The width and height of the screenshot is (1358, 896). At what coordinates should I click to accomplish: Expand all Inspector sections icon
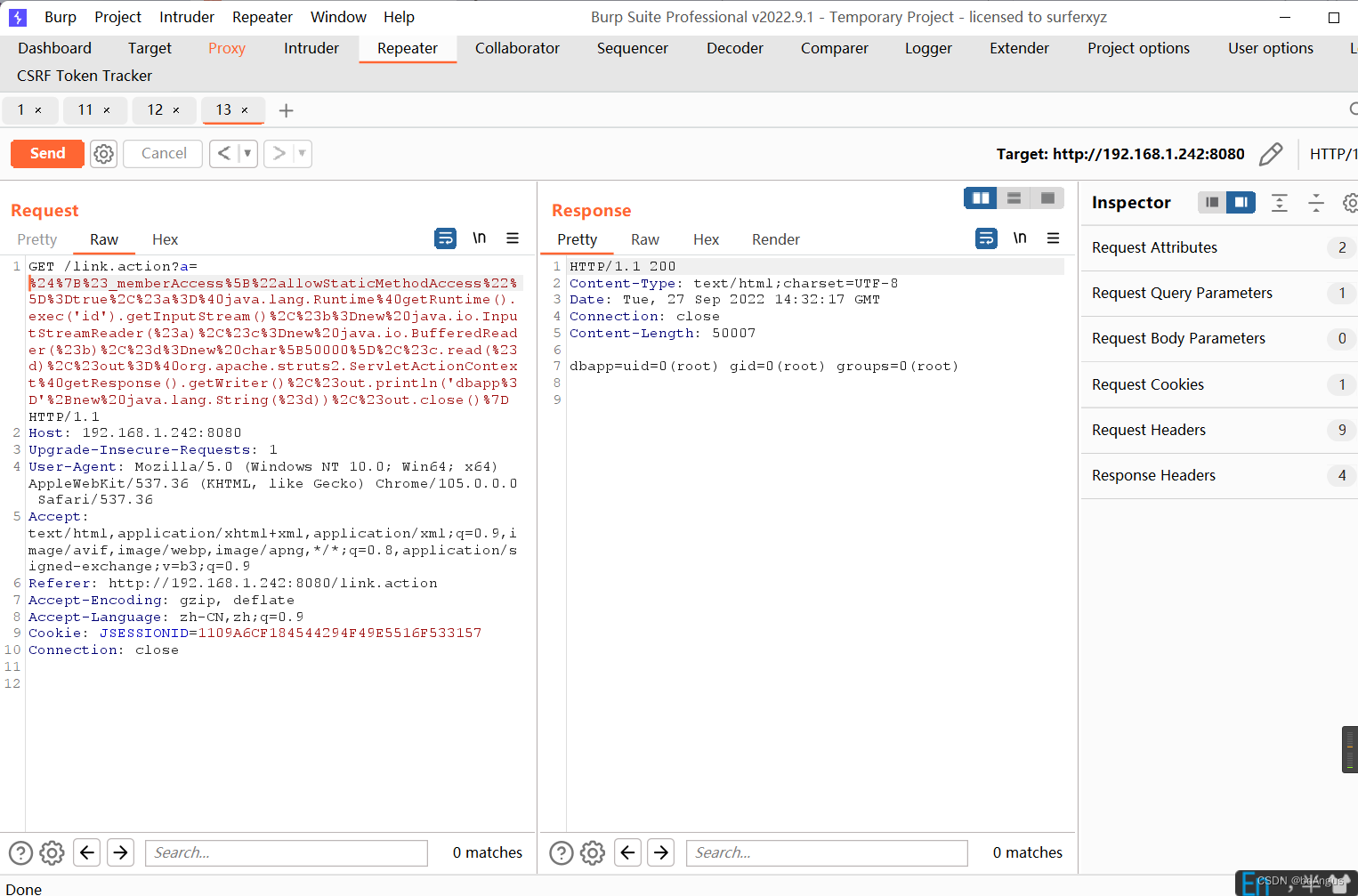tap(1280, 203)
